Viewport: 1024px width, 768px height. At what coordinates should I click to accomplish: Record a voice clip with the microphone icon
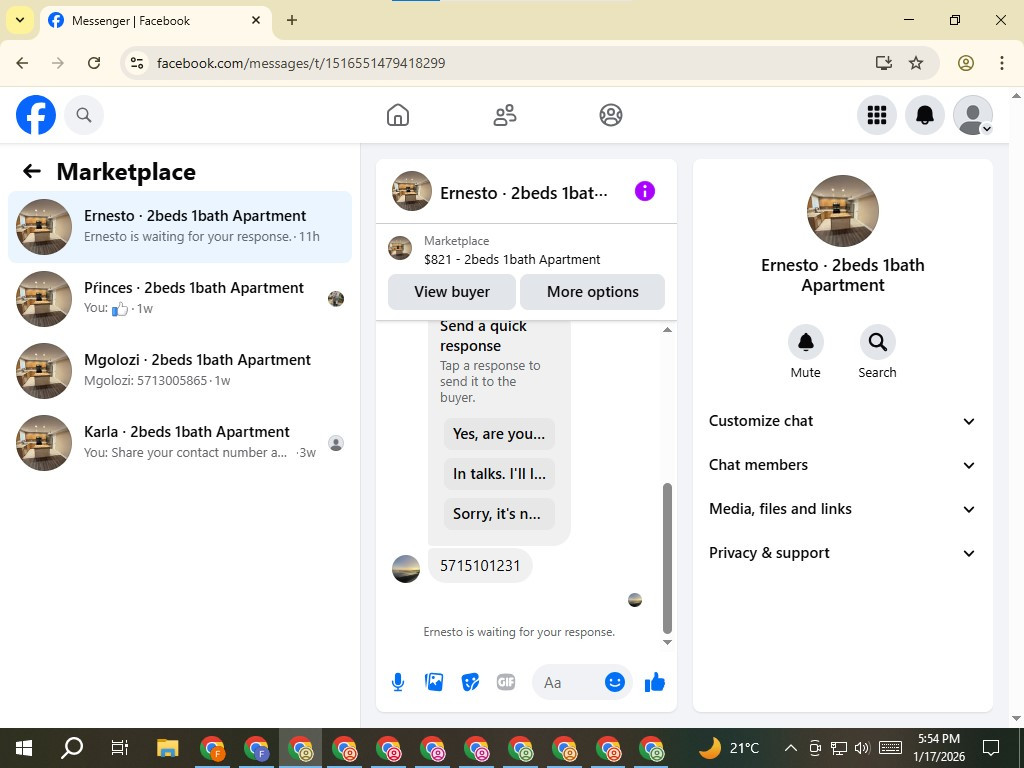click(x=398, y=682)
